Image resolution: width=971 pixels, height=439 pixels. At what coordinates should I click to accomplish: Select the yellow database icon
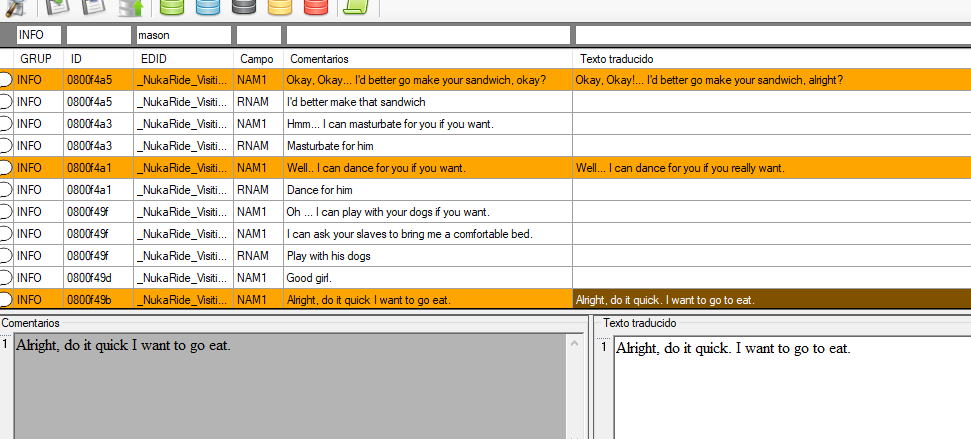pos(280,7)
